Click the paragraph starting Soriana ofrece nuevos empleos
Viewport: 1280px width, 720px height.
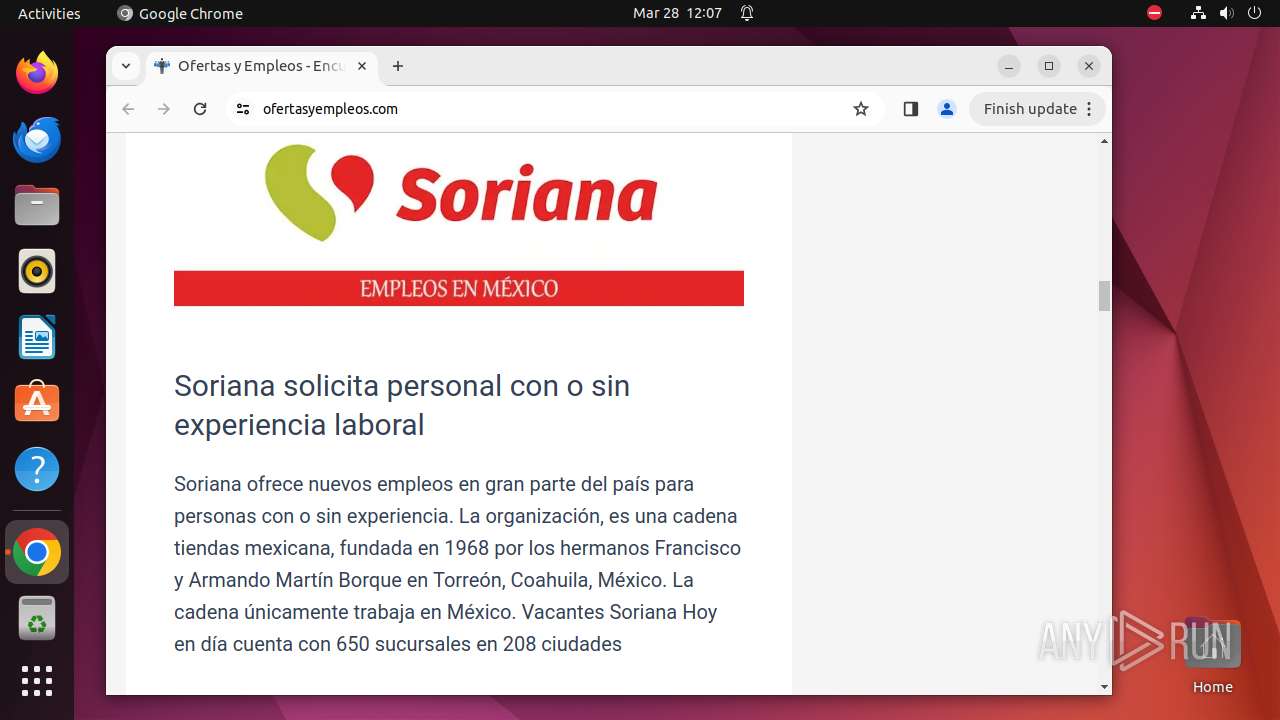[x=458, y=564]
